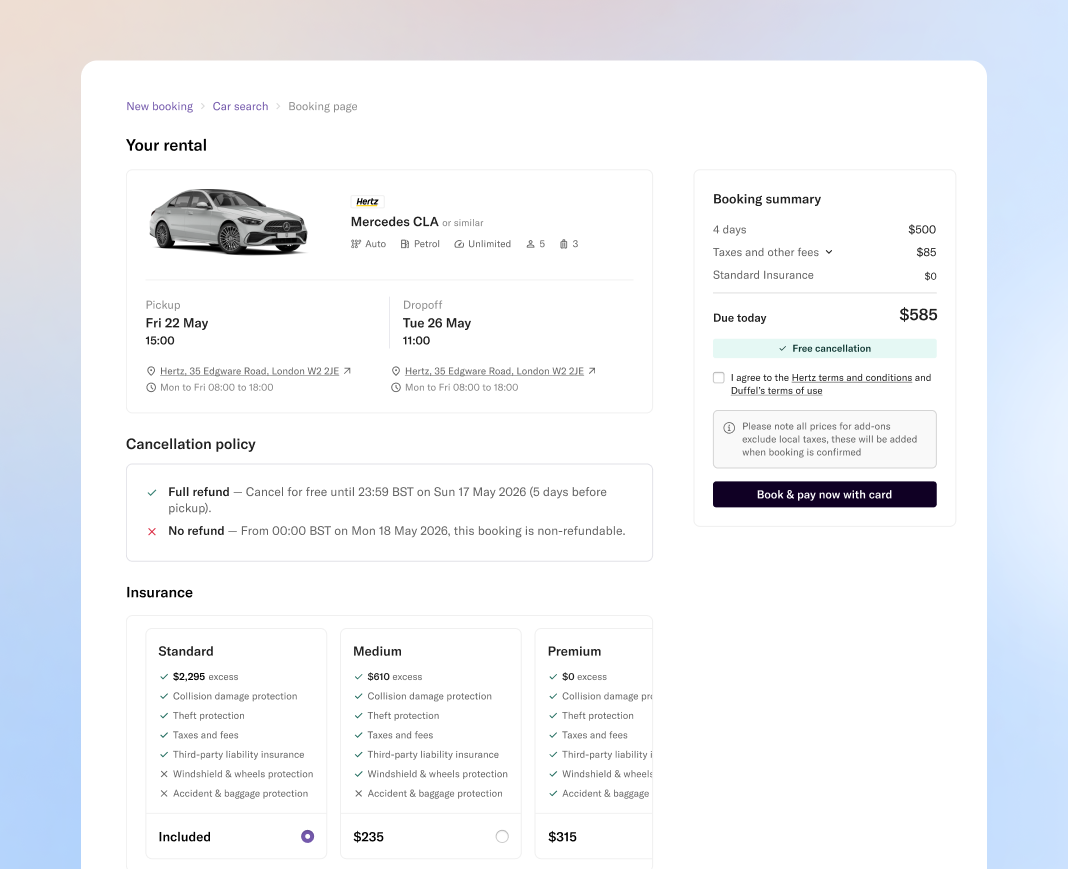
Task: Click the 4 days $500 price
Action: point(922,230)
